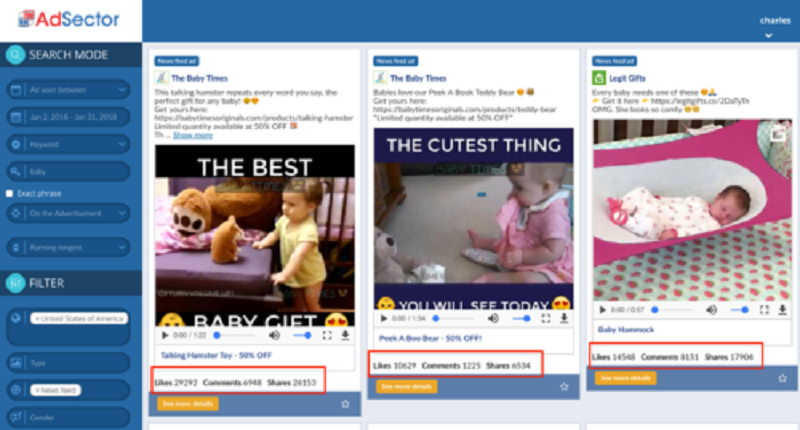Download the talking hamster video
Screen dimensions: 800x430
click(x=345, y=335)
